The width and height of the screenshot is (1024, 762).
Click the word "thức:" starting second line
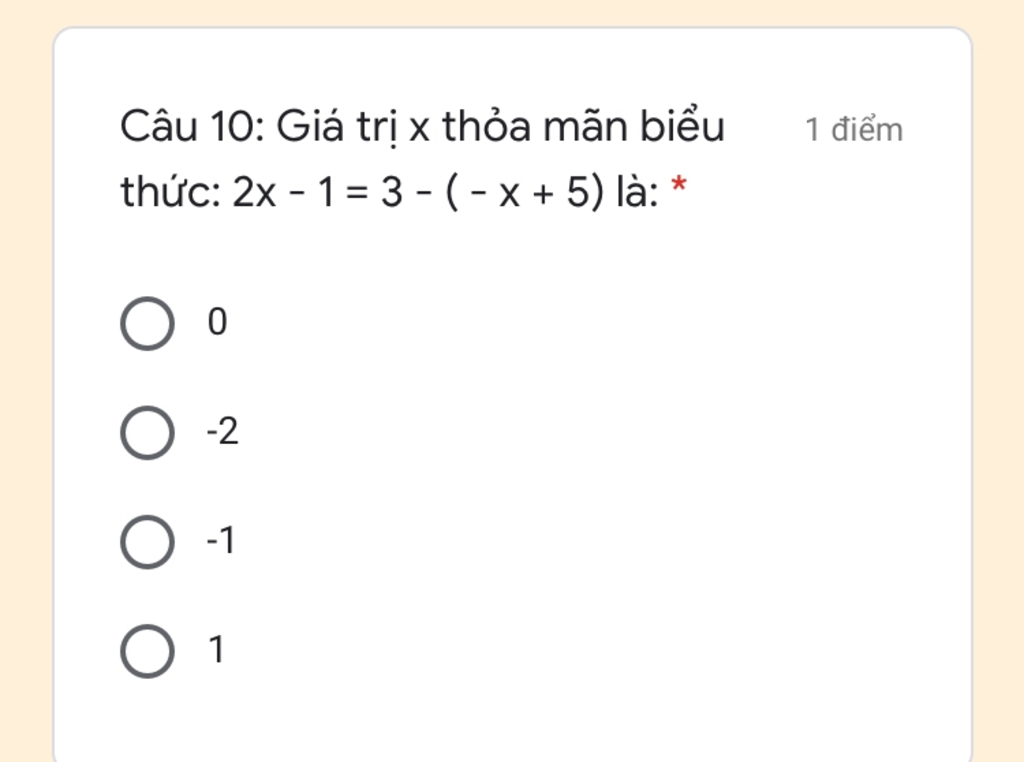171,192
